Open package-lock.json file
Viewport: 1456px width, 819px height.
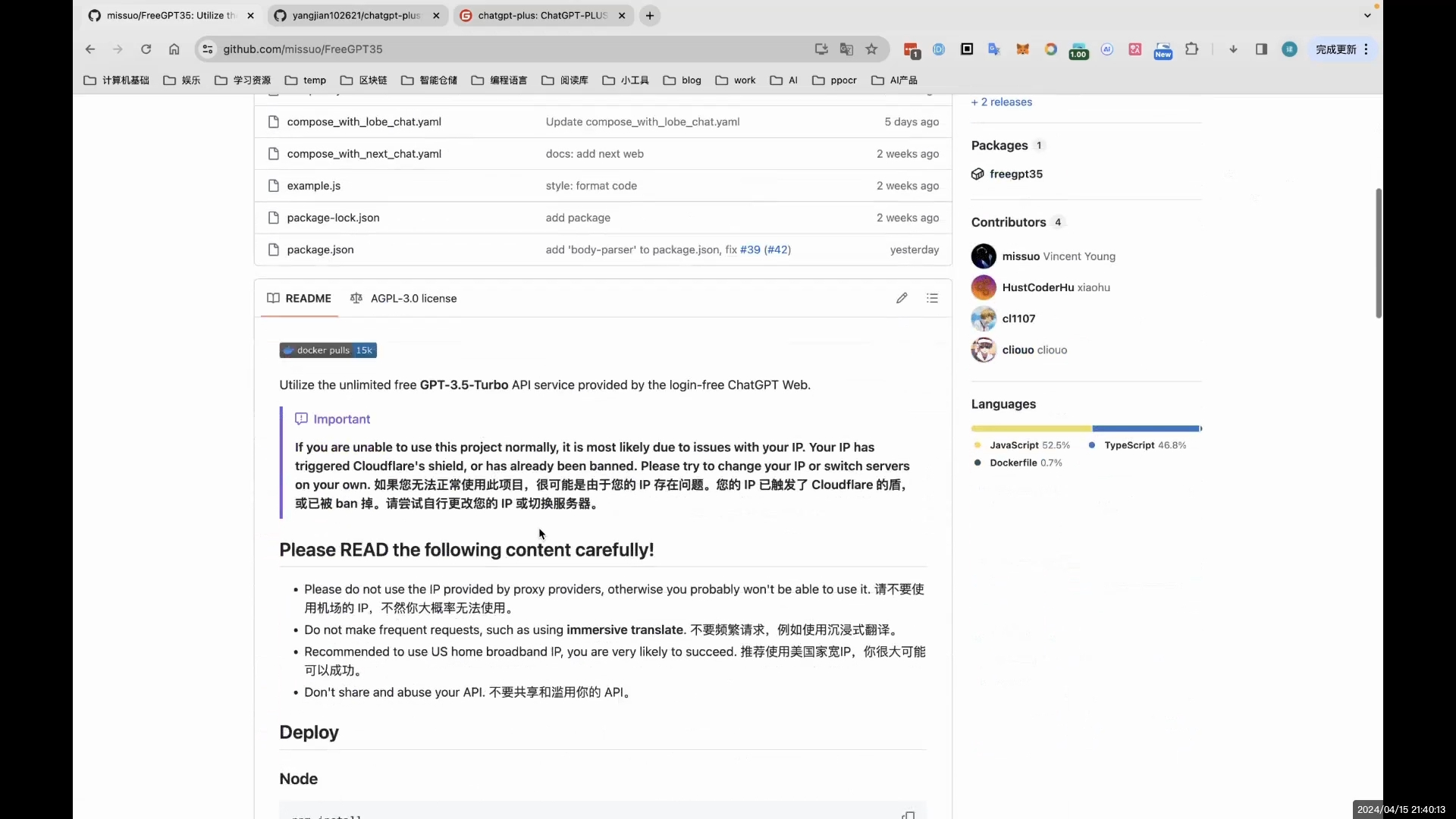pos(333,217)
